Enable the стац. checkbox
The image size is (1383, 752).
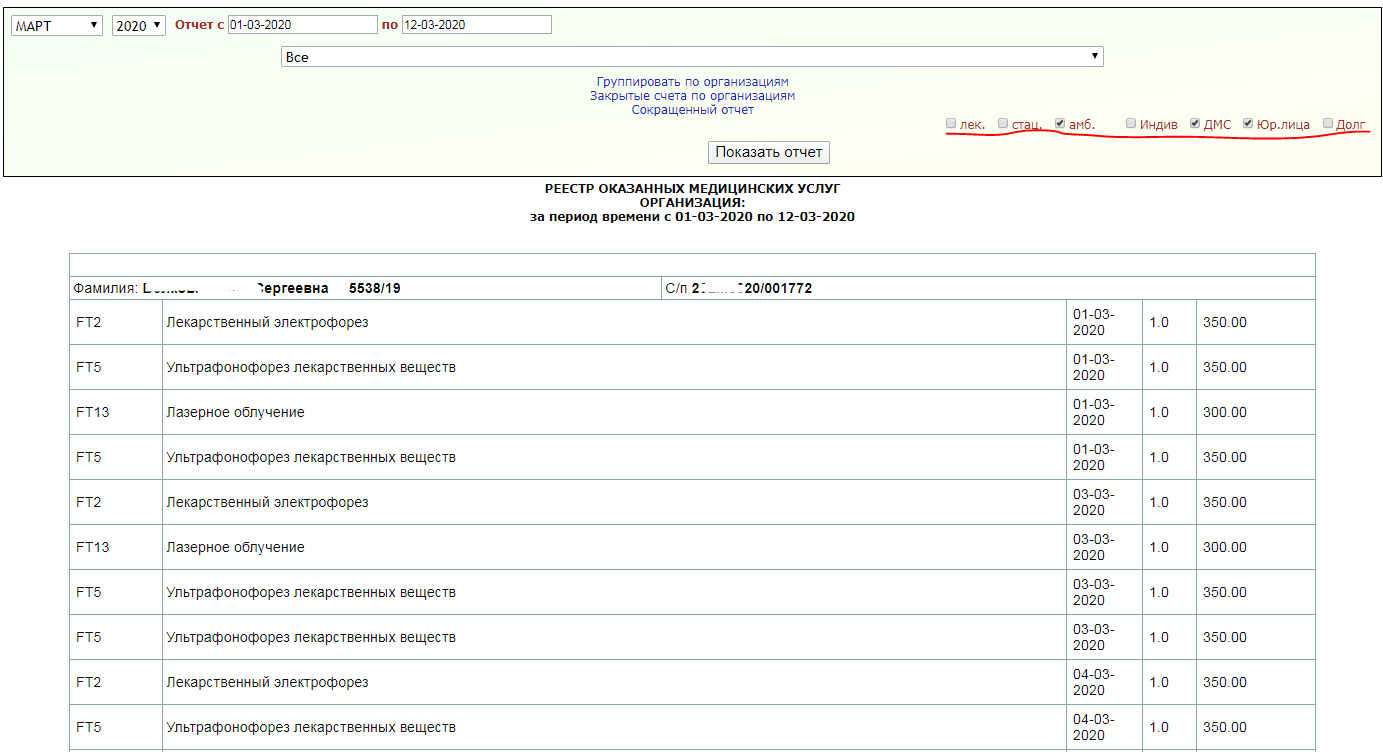(1003, 124)
